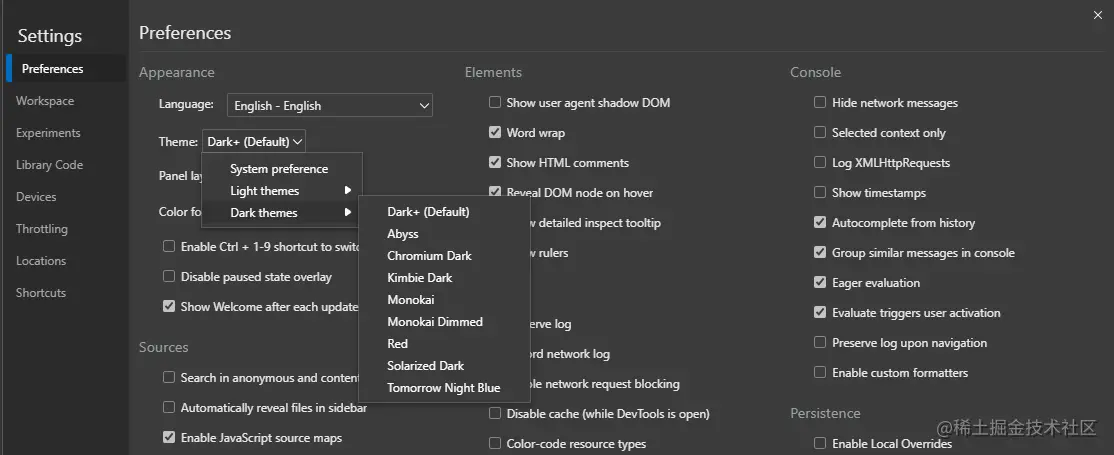
Task: Disable the Word wrap checkbox
Action: [495, 133]
